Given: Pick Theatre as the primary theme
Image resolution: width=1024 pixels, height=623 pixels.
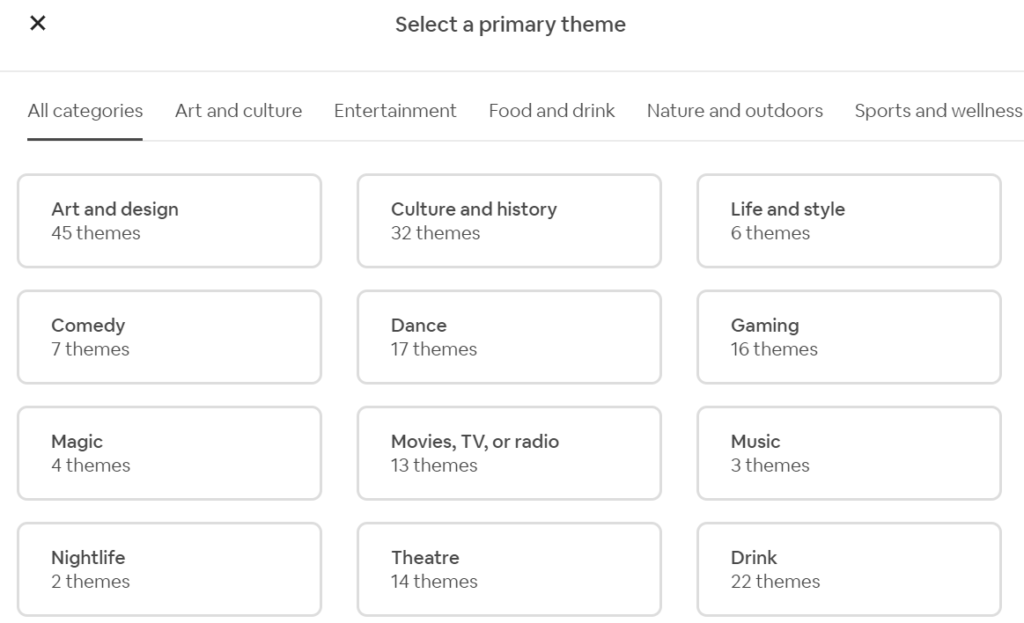Looking at the screenshot, I should pyautogui.click(x=509, y=568).
